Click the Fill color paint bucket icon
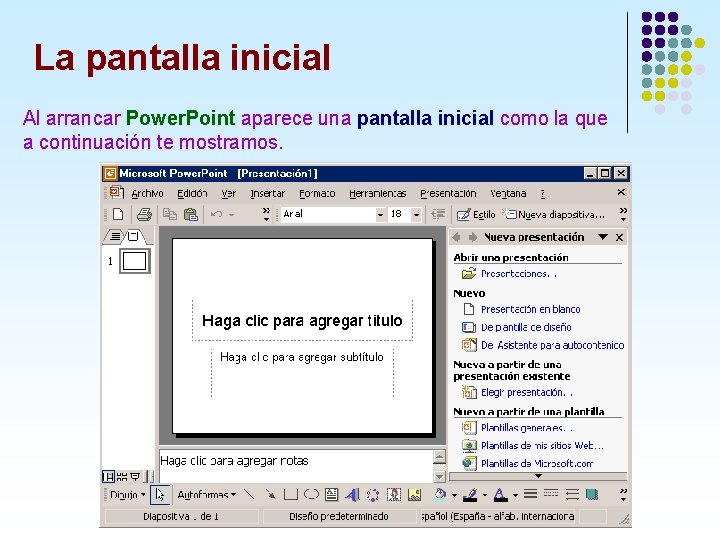The width and height of the screenshot is (720, 540). [x=440, y=495]
